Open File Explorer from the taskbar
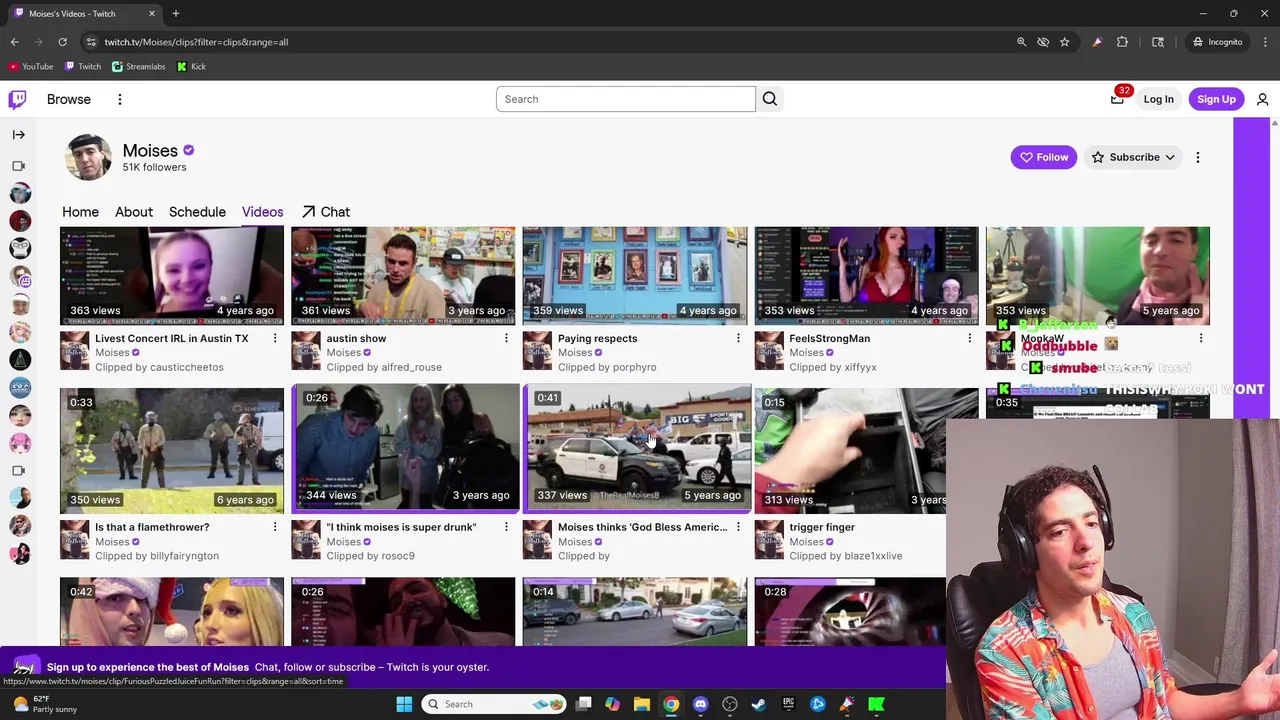The width and height of the screenshot is (1280, 720). (642, 704)
